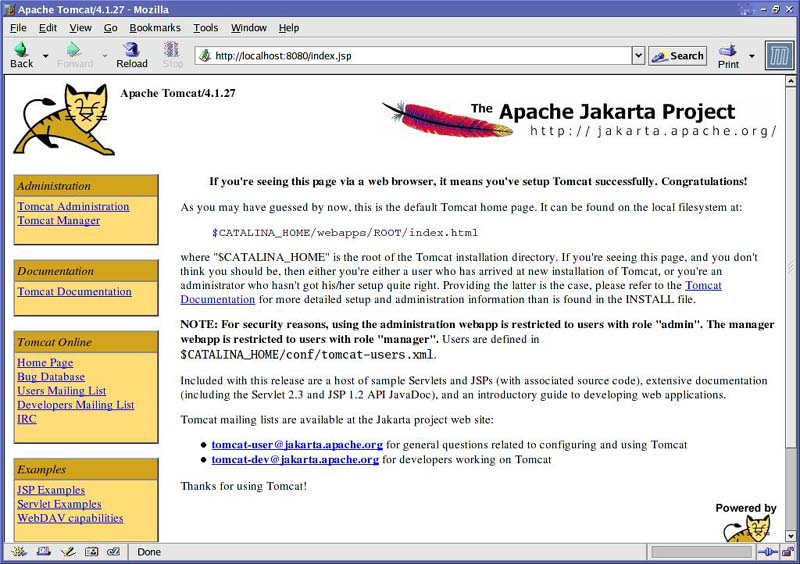Open the Tools menu

205,28
